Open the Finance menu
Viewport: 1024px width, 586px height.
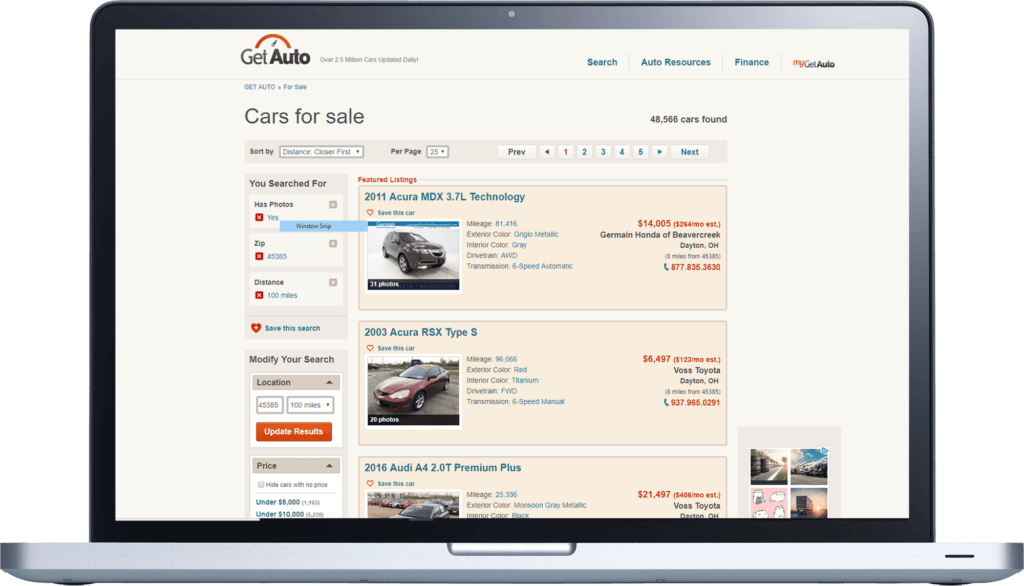[x=752, y=62]
